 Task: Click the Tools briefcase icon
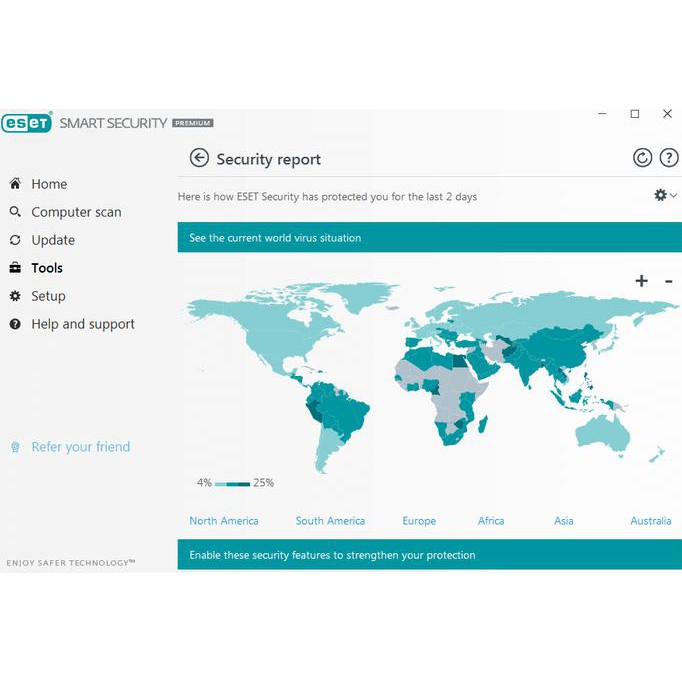[x=15, y=268]
